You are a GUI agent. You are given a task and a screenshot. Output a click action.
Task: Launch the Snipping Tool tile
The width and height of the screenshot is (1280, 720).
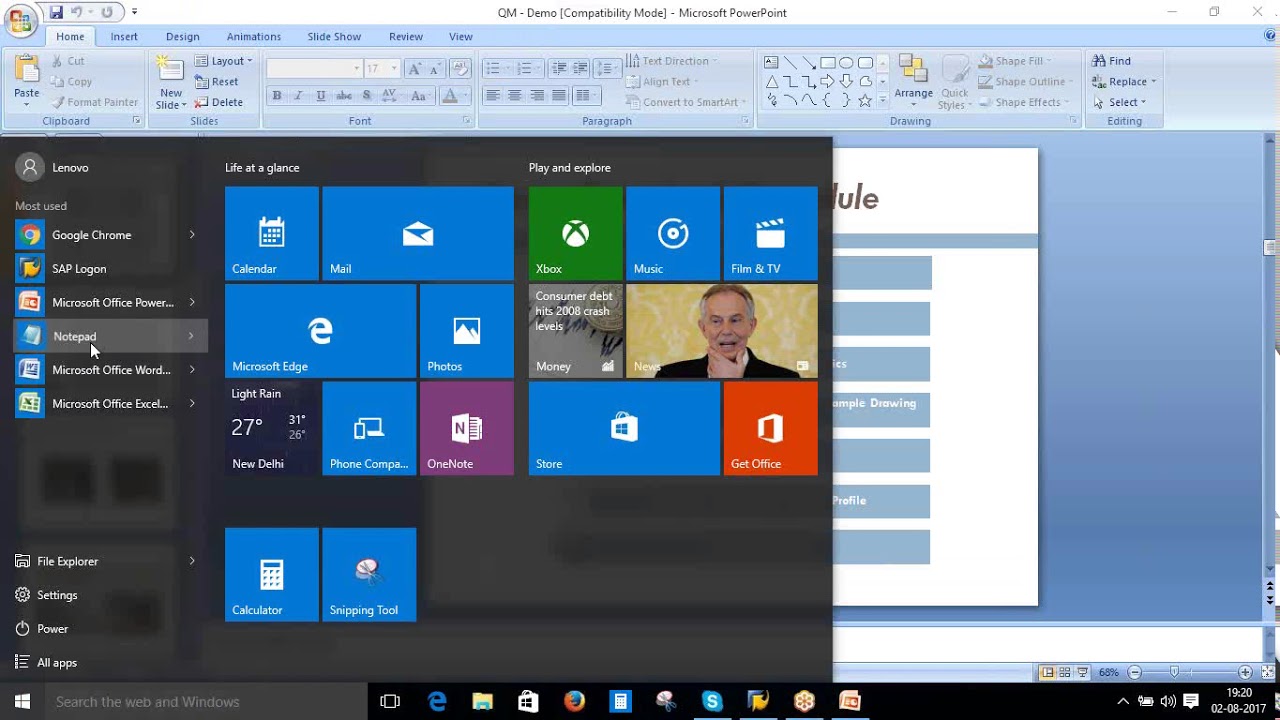pos(369,575)
